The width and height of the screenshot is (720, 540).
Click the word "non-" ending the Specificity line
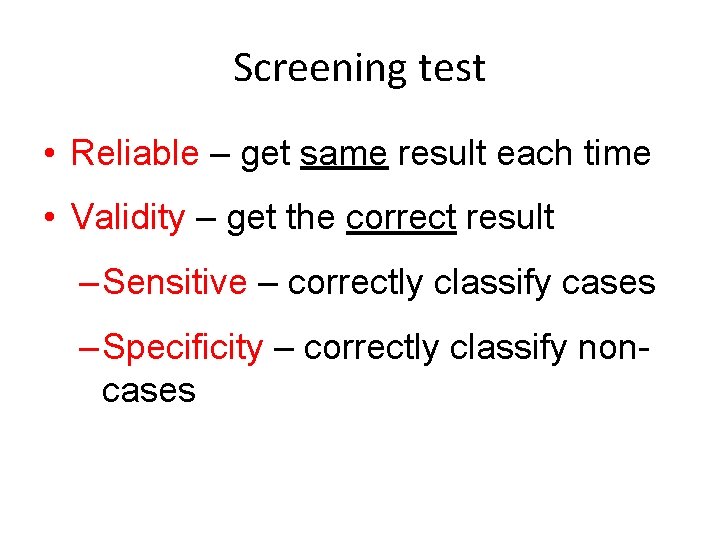(609, 348)
